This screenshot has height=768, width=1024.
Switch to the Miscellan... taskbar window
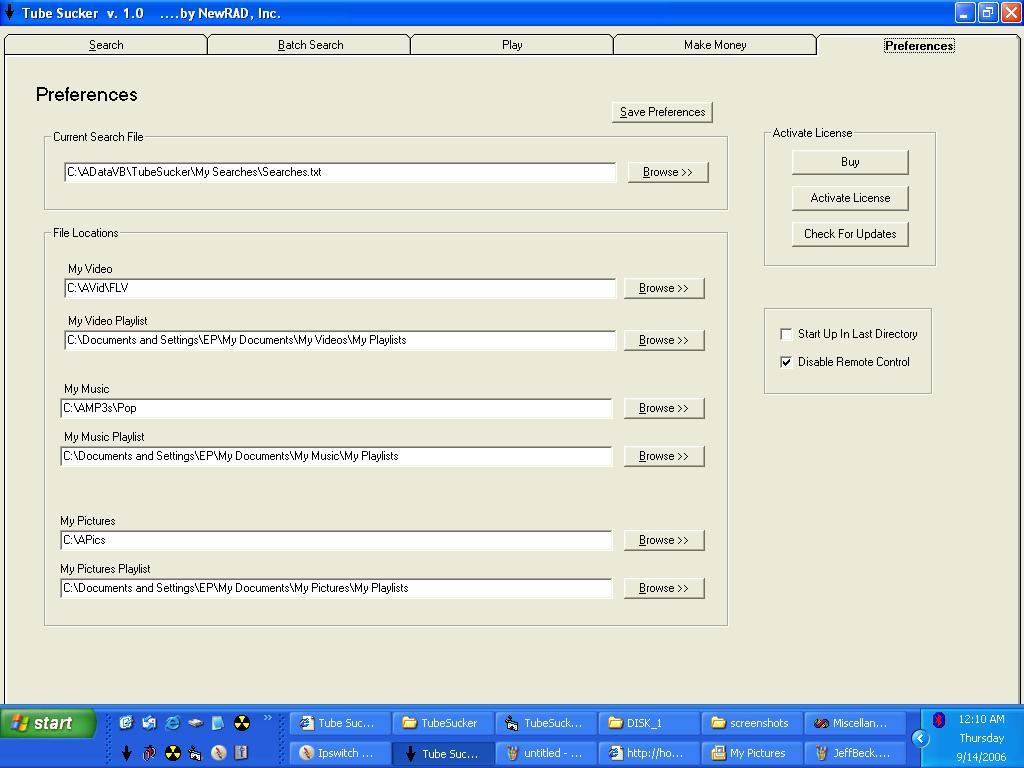[x=853, y=723]
